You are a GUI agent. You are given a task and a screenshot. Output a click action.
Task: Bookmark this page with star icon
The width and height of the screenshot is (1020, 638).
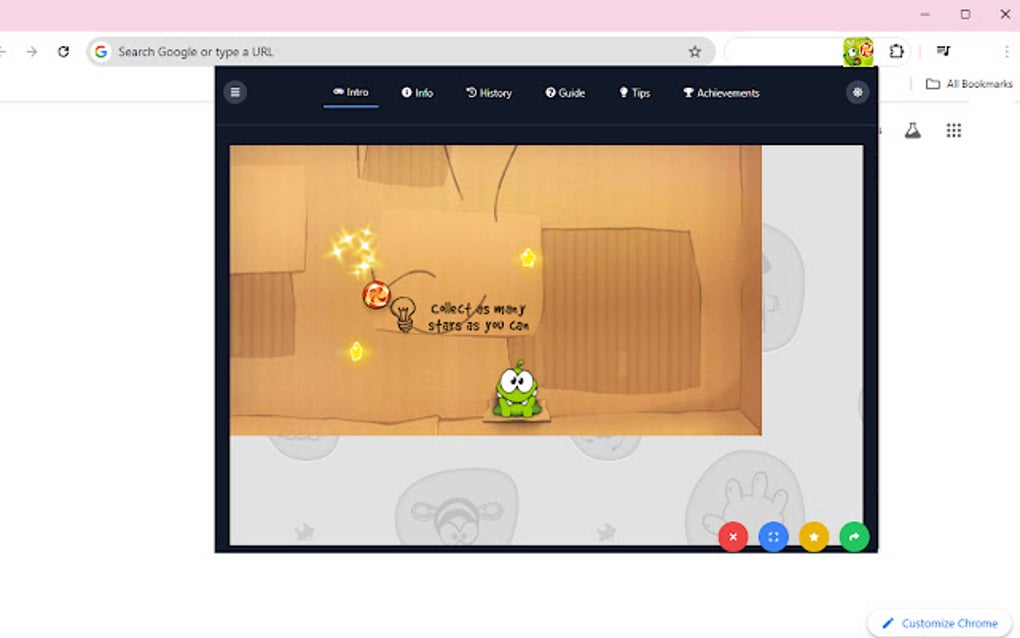(695, 51)
